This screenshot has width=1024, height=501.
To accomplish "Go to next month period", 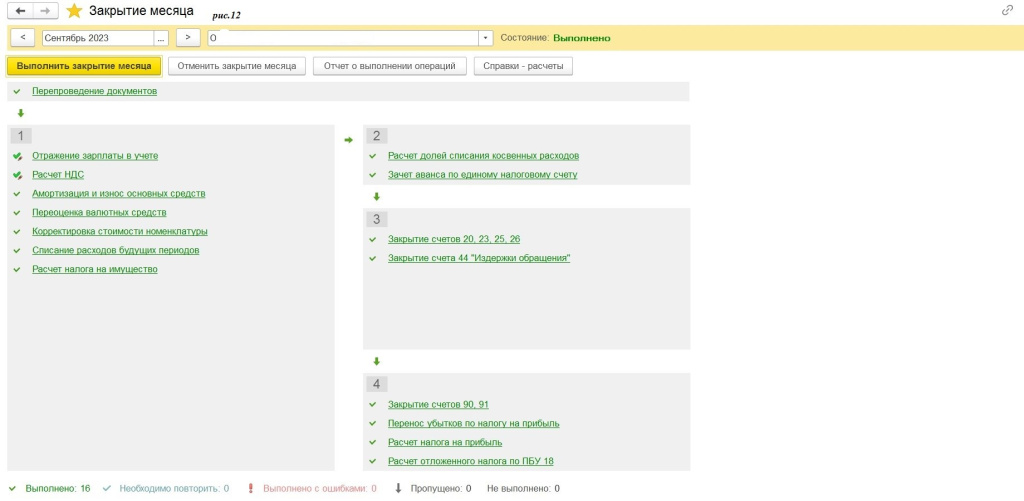I will click(188, 38).
